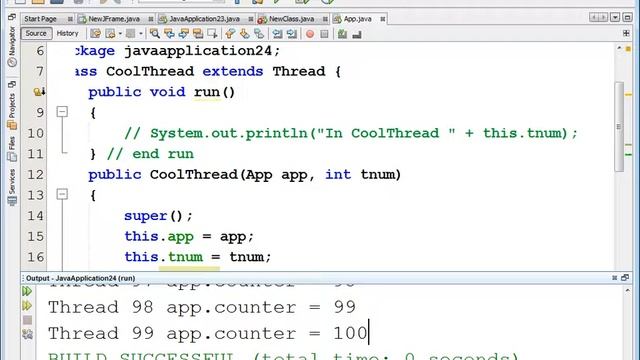Close the App.java tab
Viewport: 640px width, 360px height.
point(382,19)
